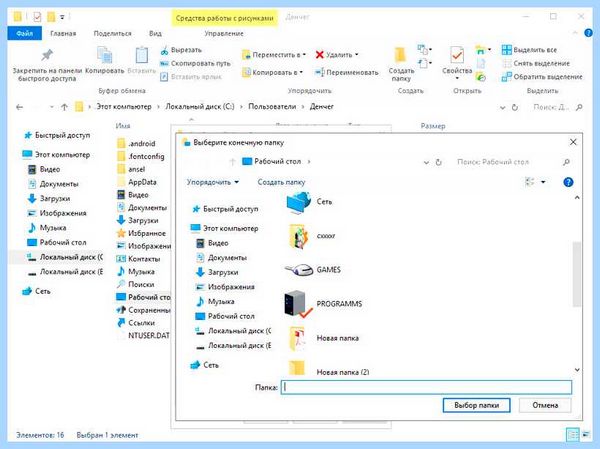Click Deselect all in ribbon
The height and width of the screenshot is (449, 600).
point(536,63)
